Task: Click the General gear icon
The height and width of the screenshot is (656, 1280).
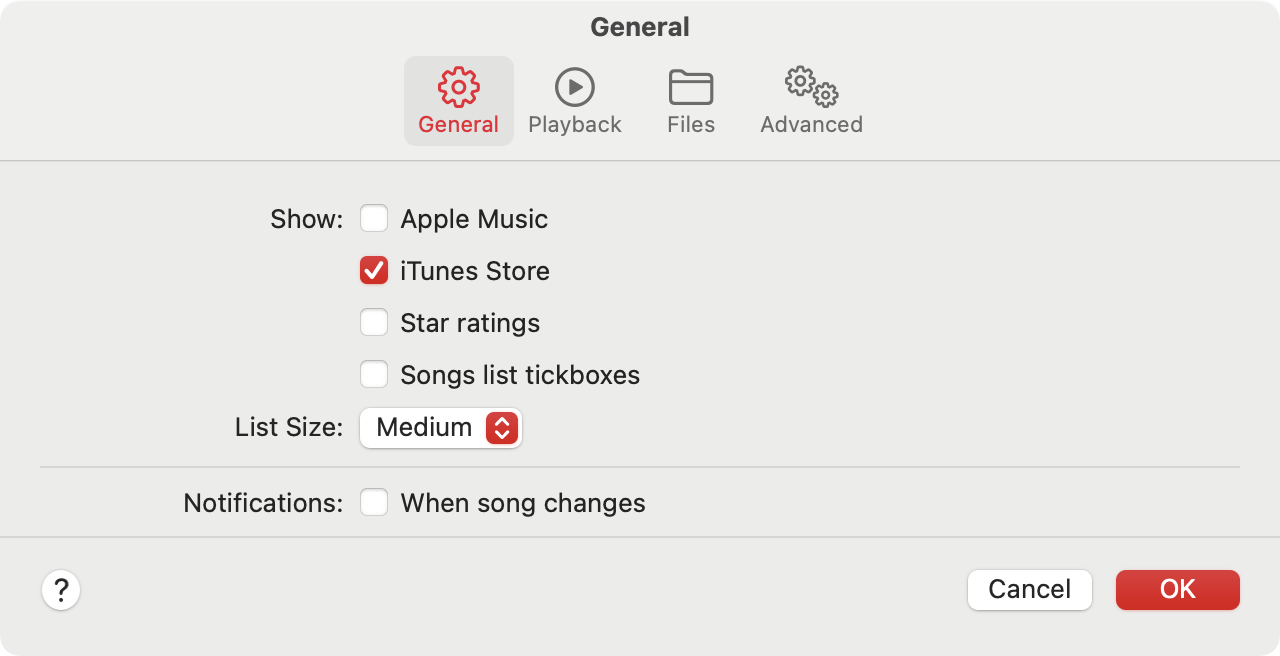Action: (459, 88)
